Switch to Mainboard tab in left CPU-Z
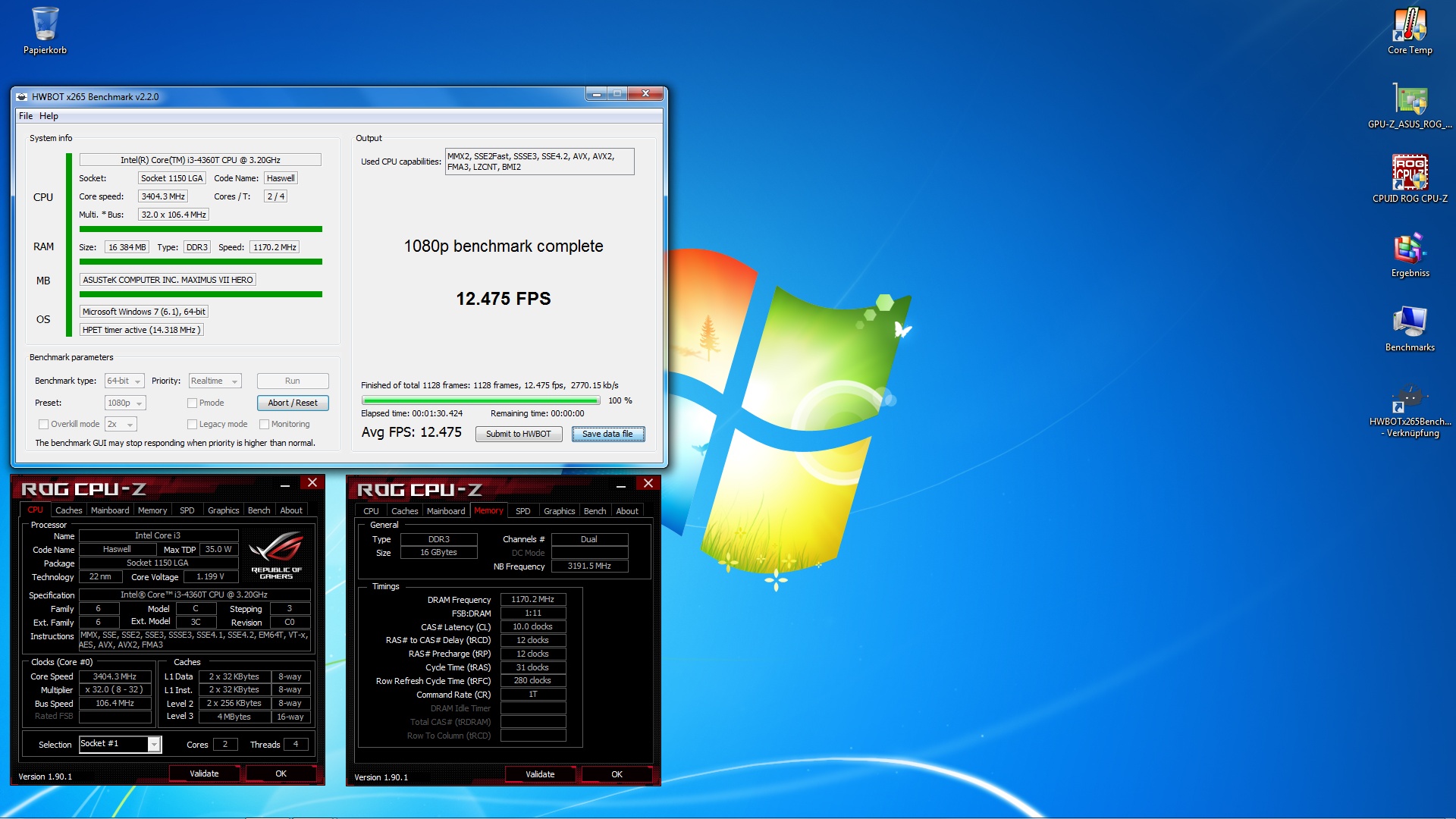Image resolution: width=1456 pixels, height=819 pixels. click(110, 510)
